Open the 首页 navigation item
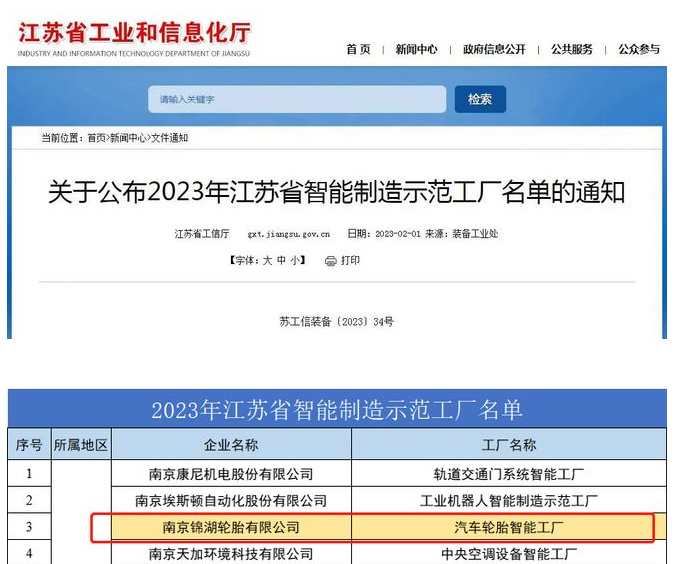This screenshot has height=564, width=676. click(358, 50)
